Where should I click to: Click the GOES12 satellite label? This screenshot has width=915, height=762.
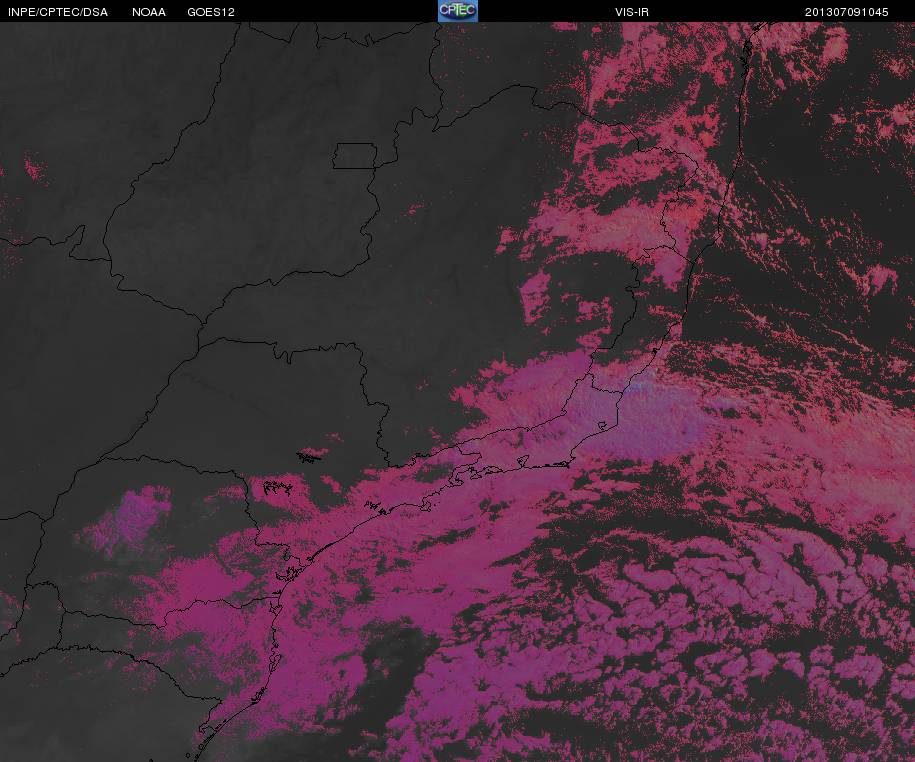211,12
